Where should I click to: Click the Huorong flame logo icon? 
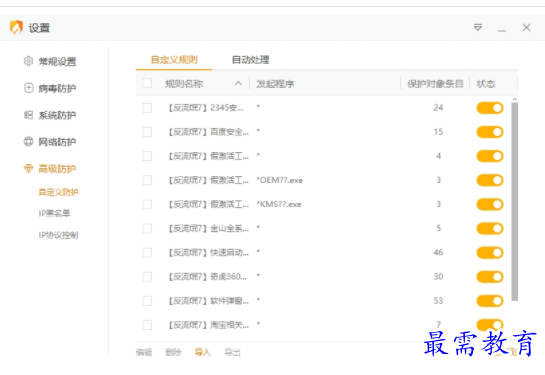(x=16, y=27)
